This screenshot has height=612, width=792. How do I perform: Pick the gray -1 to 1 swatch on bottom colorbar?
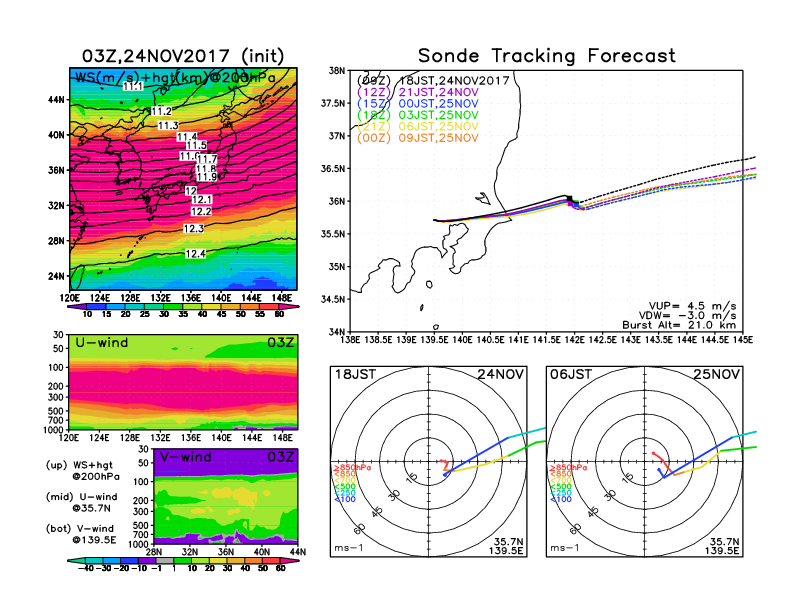pyautogui.click(x=165, y=561)
